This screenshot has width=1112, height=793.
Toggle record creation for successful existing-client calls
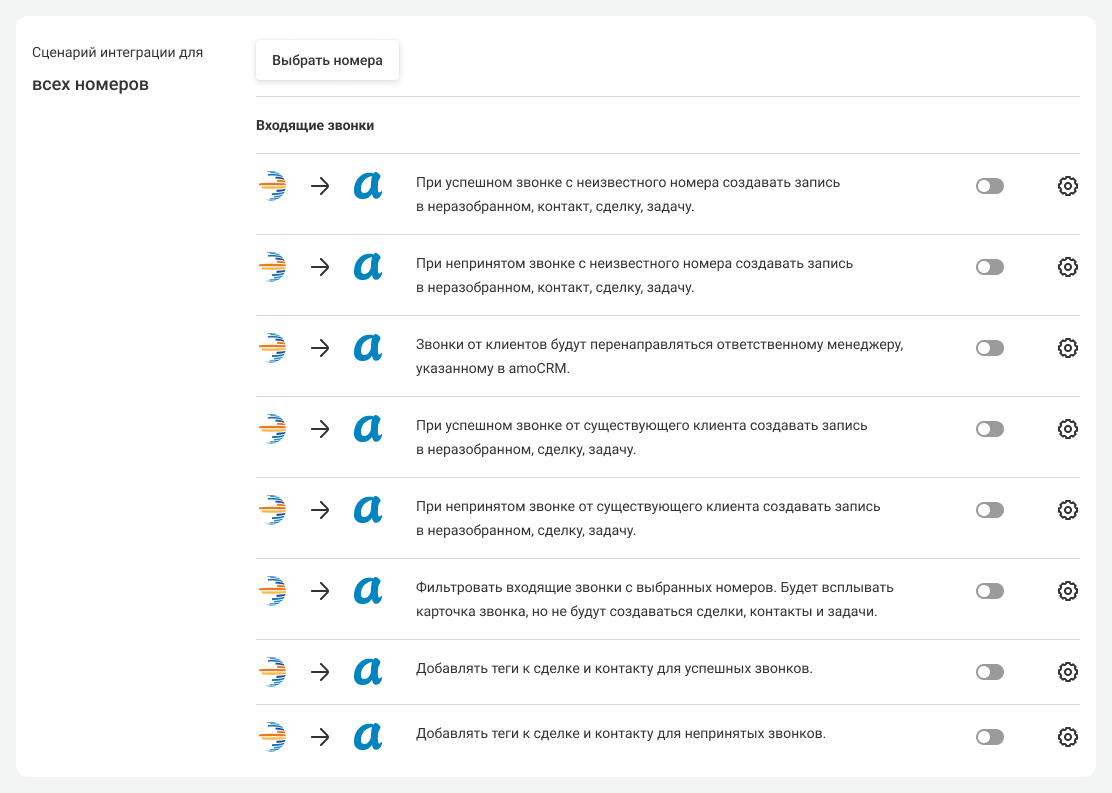tap(989, 429)
